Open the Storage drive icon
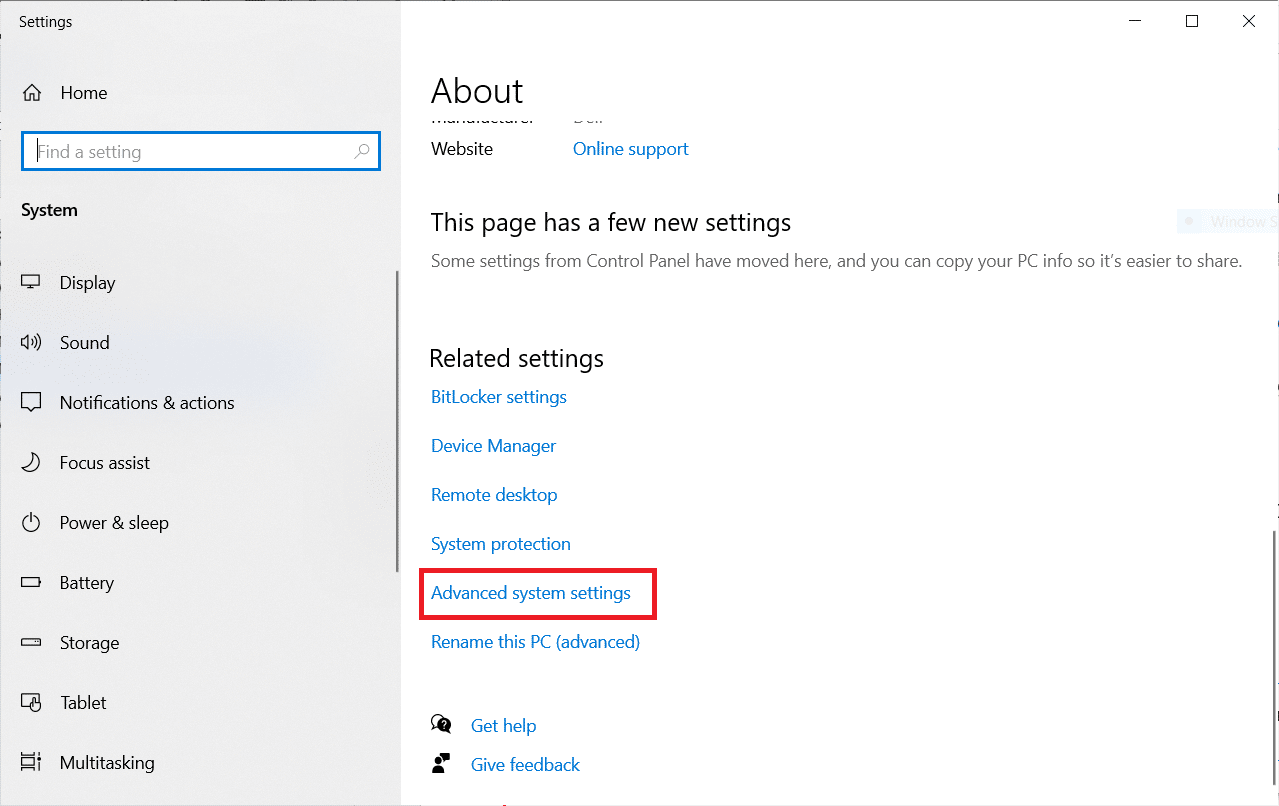Screen dimensions: 1279x806 coord(31,643)
